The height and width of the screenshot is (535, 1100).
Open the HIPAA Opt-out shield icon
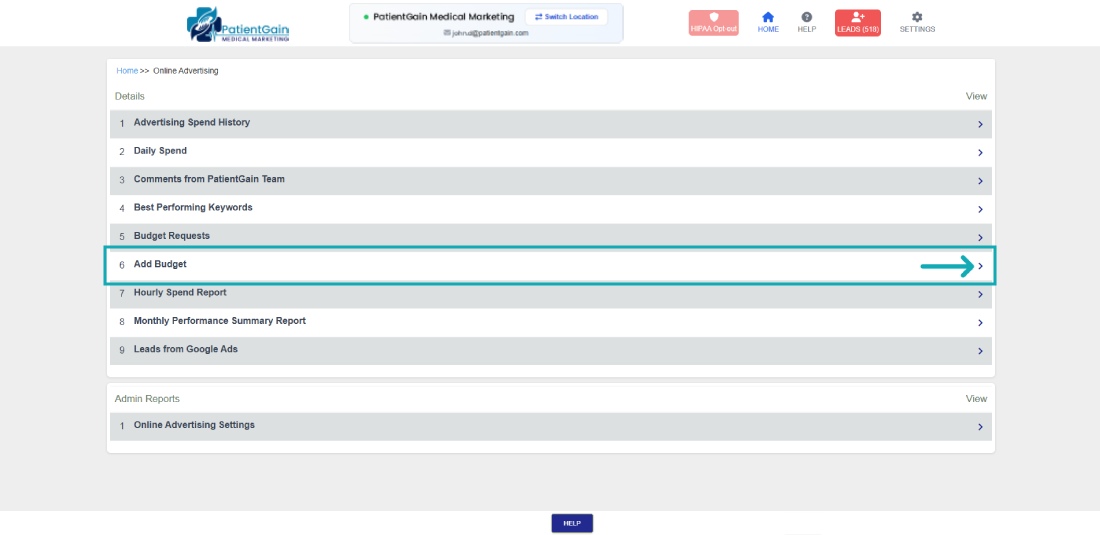tap(713, 17)
